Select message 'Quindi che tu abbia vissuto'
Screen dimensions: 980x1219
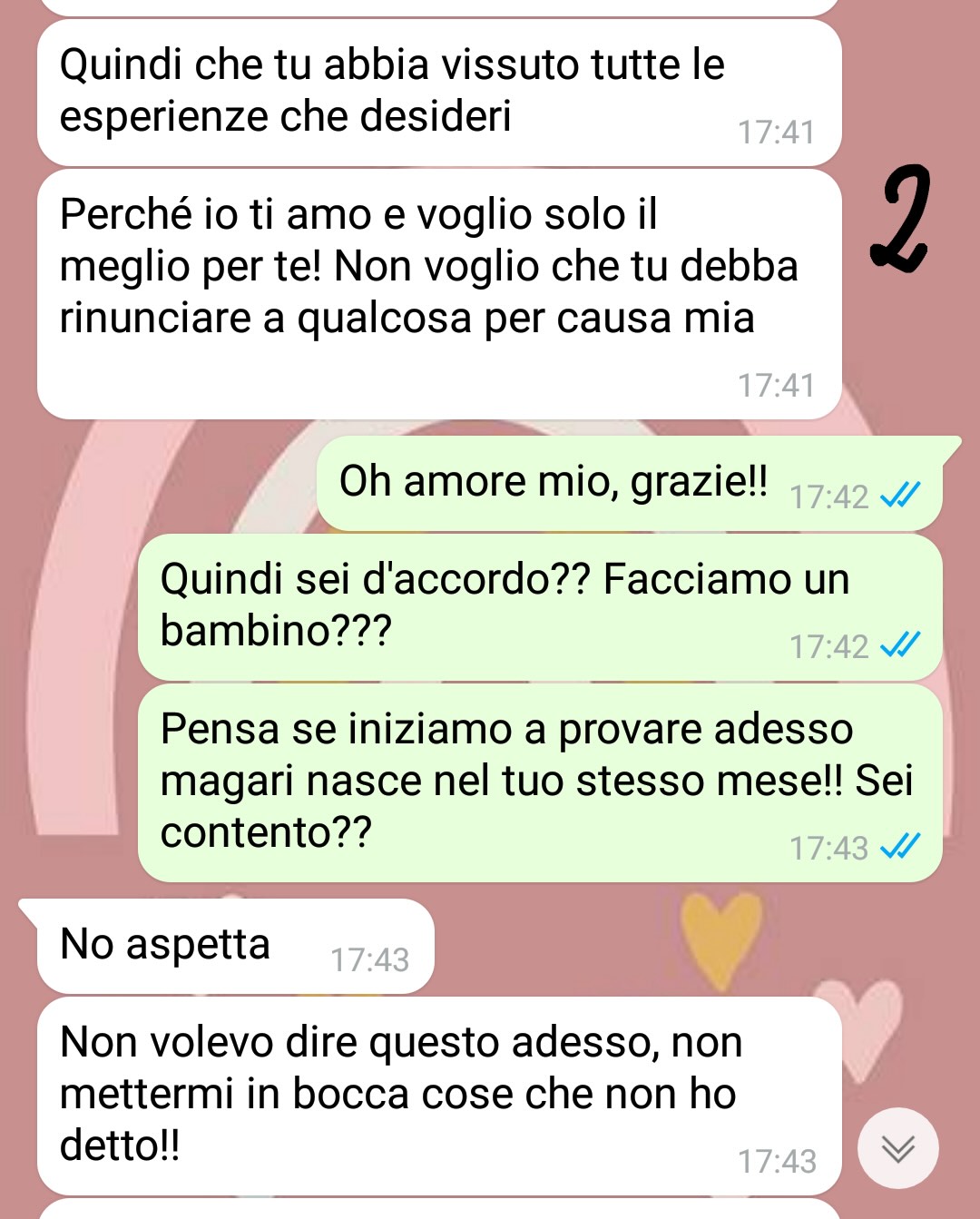(439, 93)
